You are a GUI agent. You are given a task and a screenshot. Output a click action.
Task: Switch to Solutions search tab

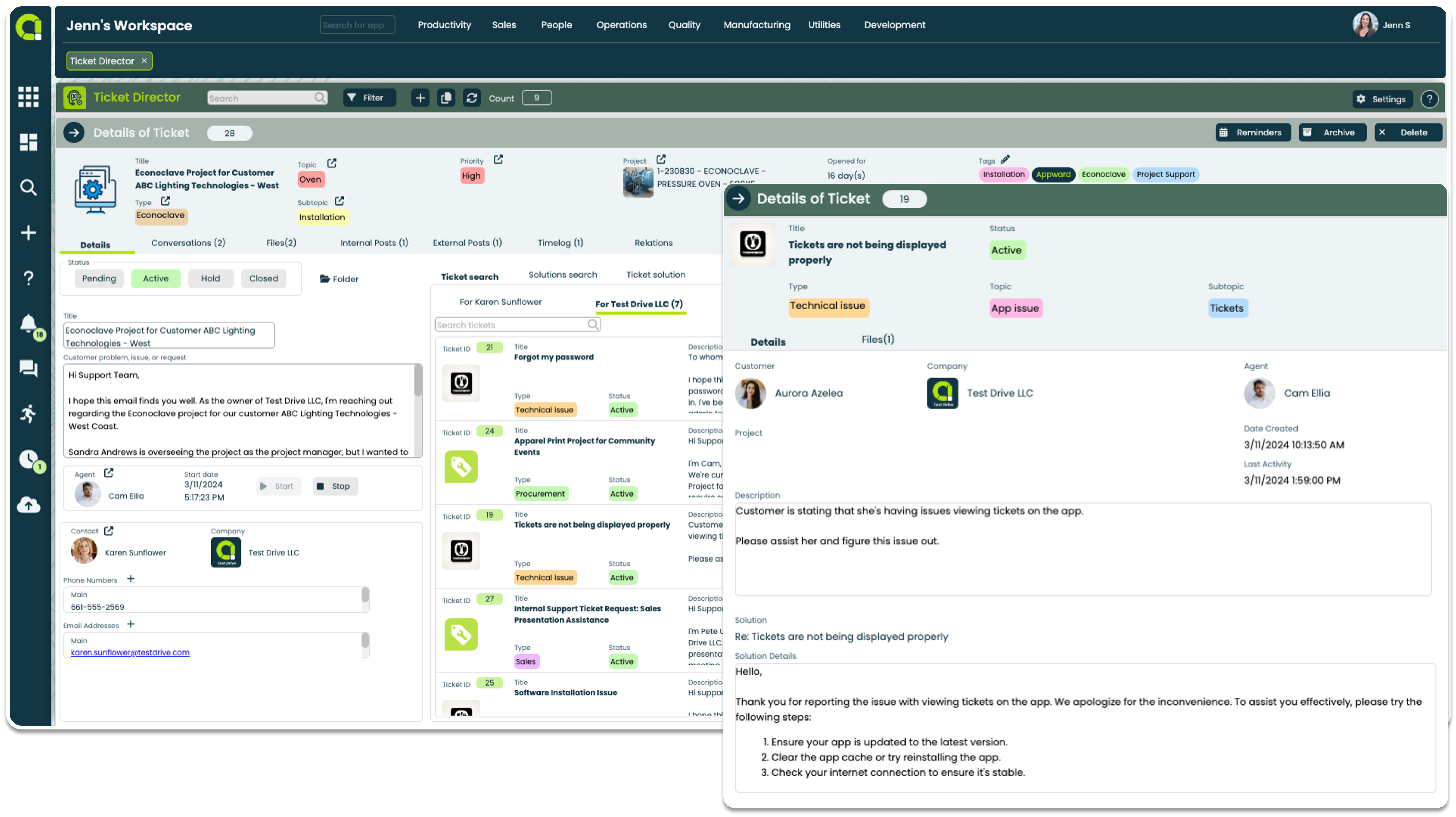(563, 274)
